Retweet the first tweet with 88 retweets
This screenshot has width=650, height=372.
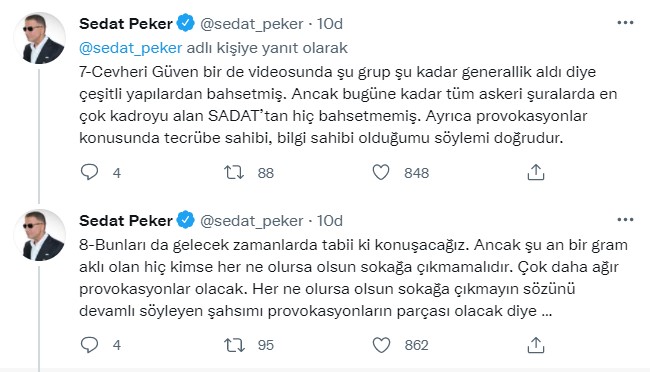(234, 172)
